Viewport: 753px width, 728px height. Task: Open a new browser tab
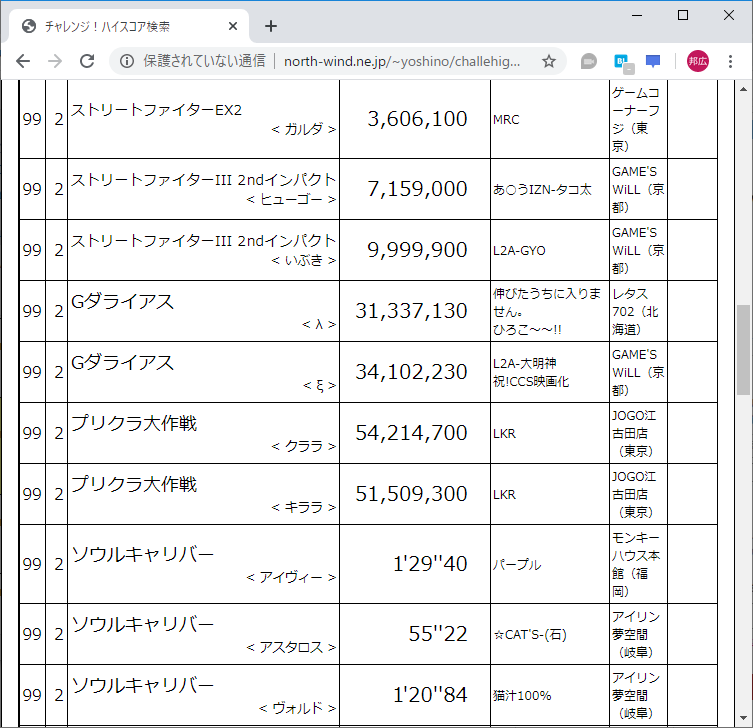[x=271, y=26]
